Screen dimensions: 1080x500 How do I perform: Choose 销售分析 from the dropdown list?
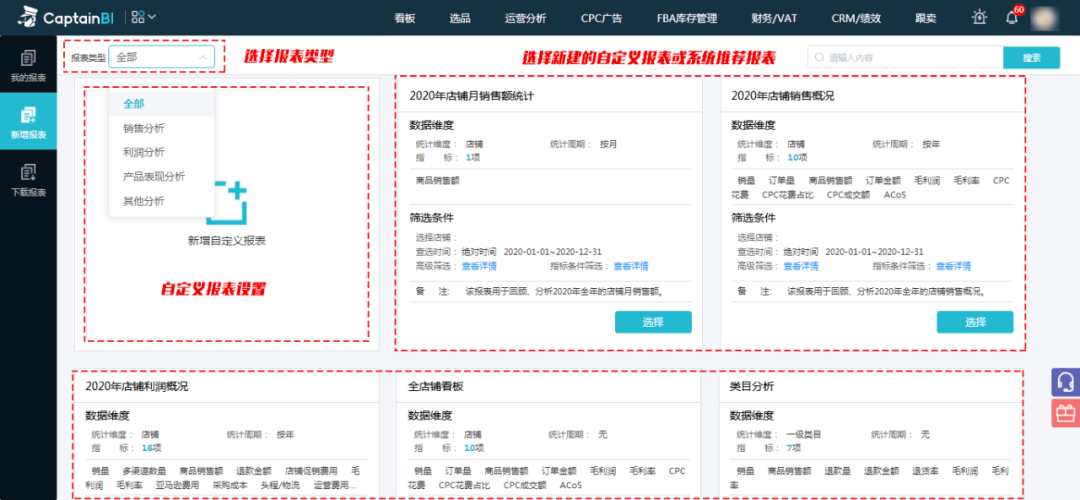(144, 128)
